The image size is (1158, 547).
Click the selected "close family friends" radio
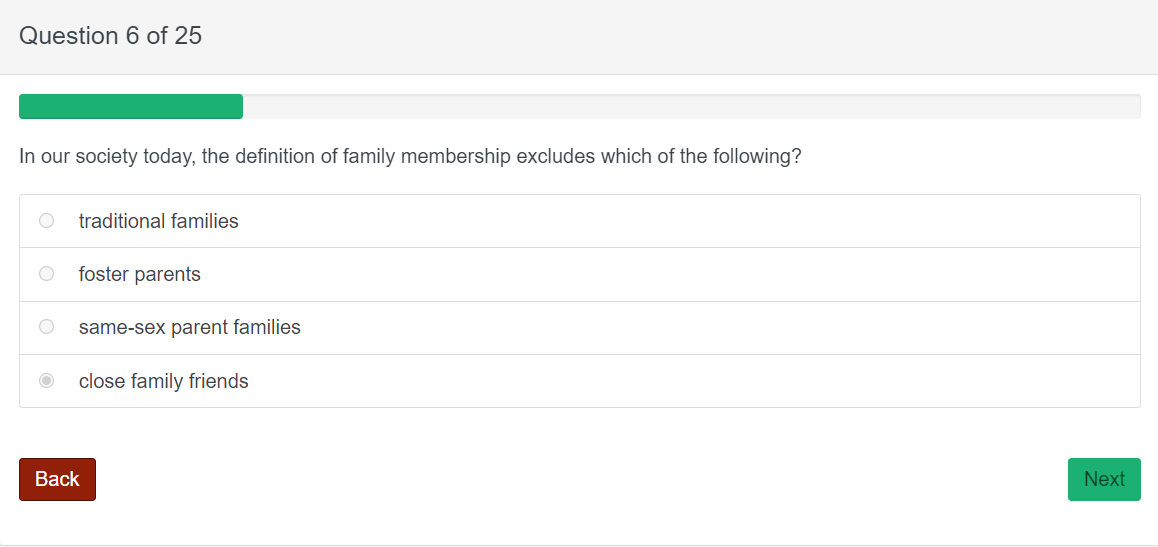coord(46,381)
